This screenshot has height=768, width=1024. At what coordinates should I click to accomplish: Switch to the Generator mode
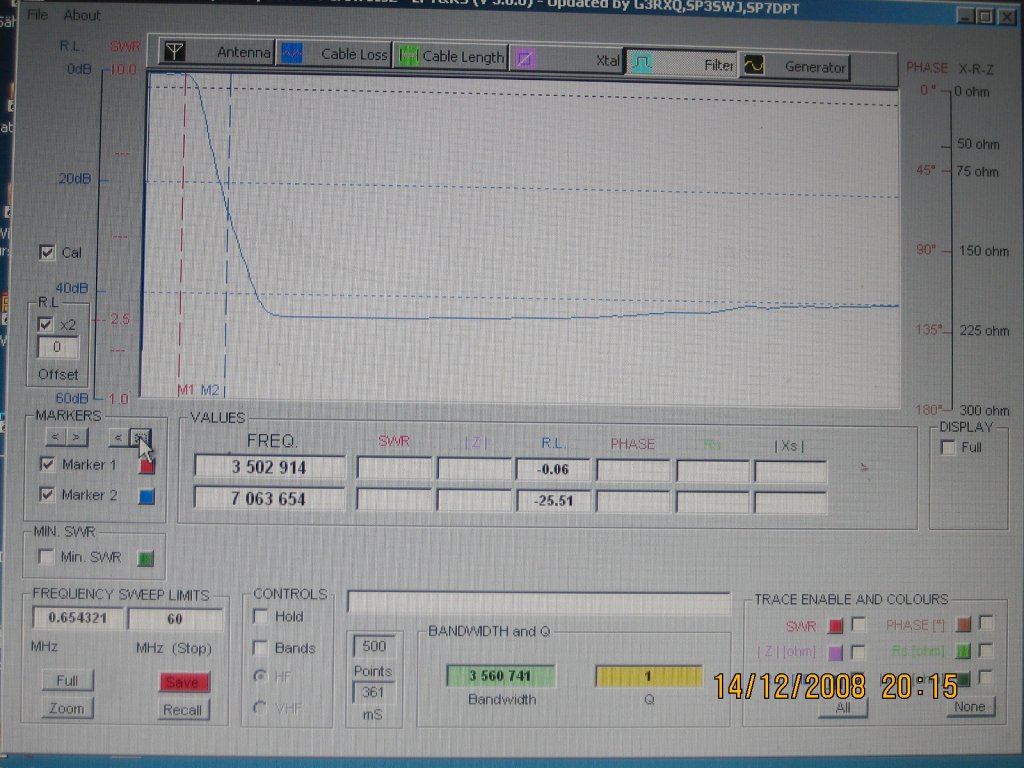pos(795,67)
